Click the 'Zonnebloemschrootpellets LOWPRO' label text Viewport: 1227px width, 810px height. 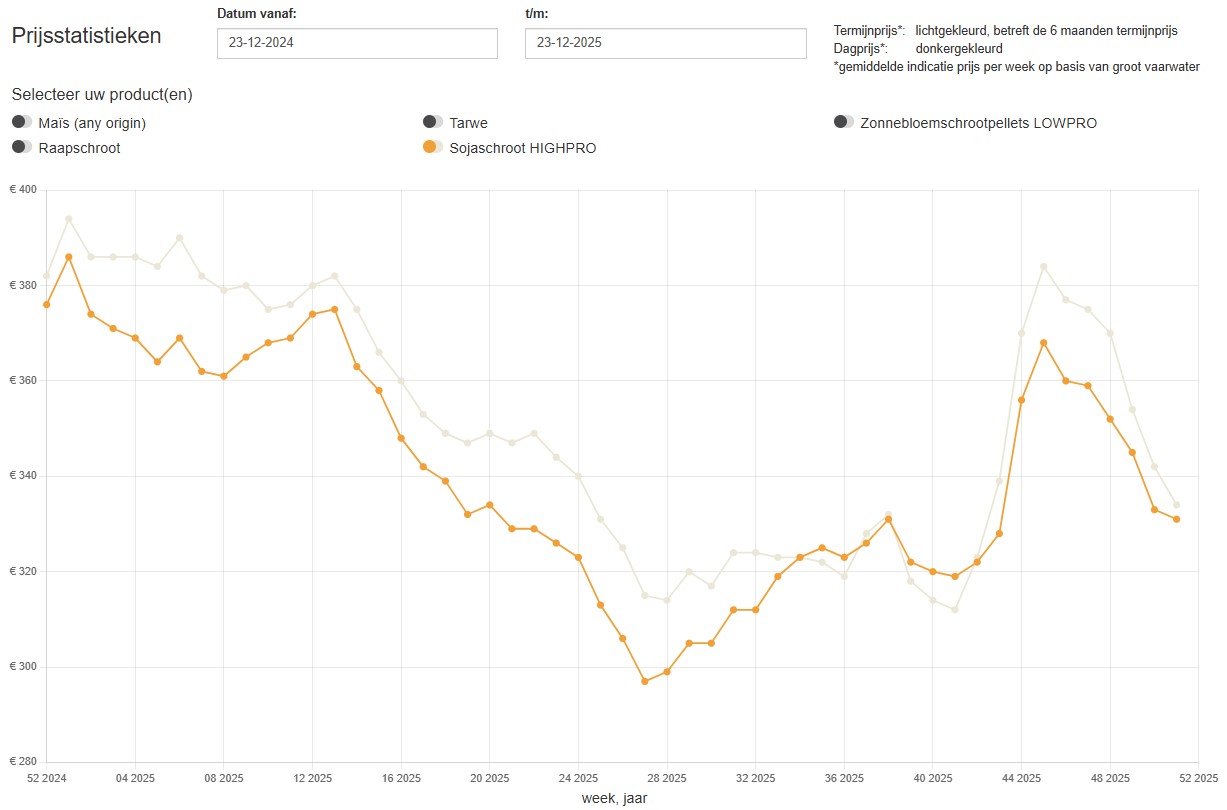point(978,123)
